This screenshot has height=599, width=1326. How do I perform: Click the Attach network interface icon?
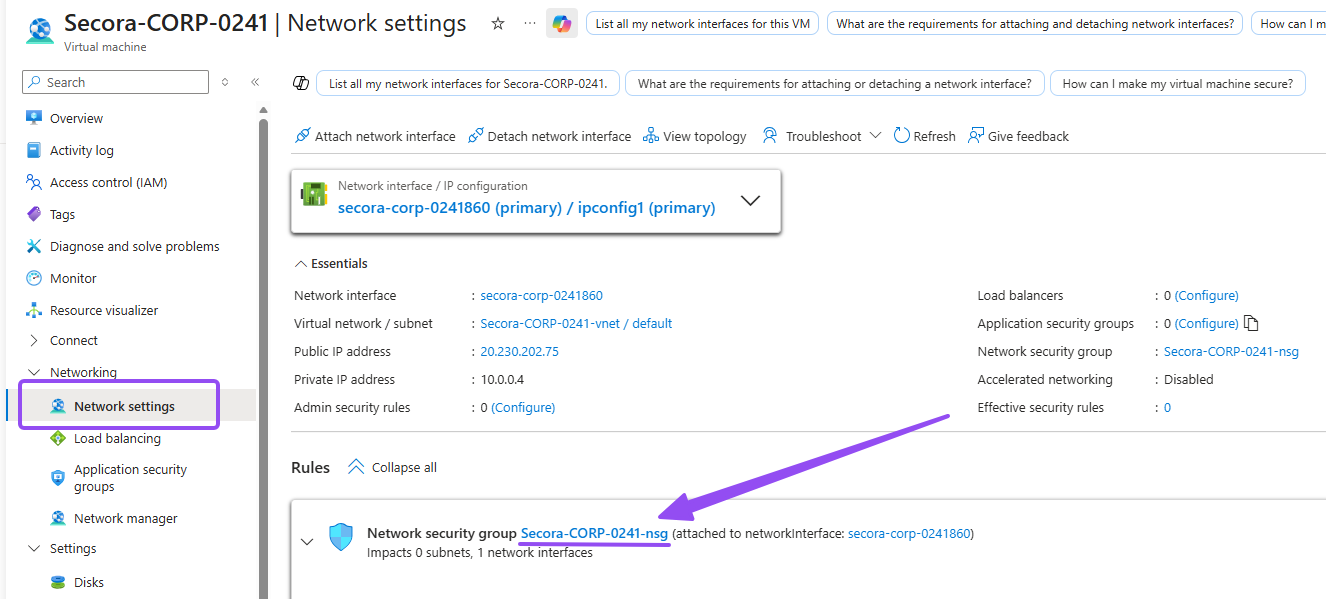point(303,136)
